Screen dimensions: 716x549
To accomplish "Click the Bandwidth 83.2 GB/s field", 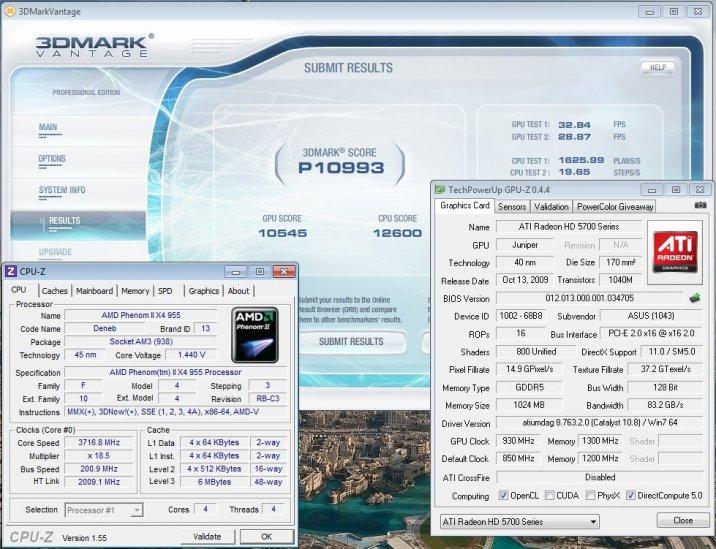I will 665,405.
